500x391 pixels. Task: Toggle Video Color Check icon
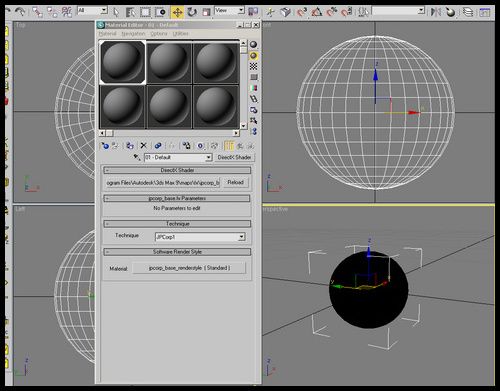(x=254, y=88)
